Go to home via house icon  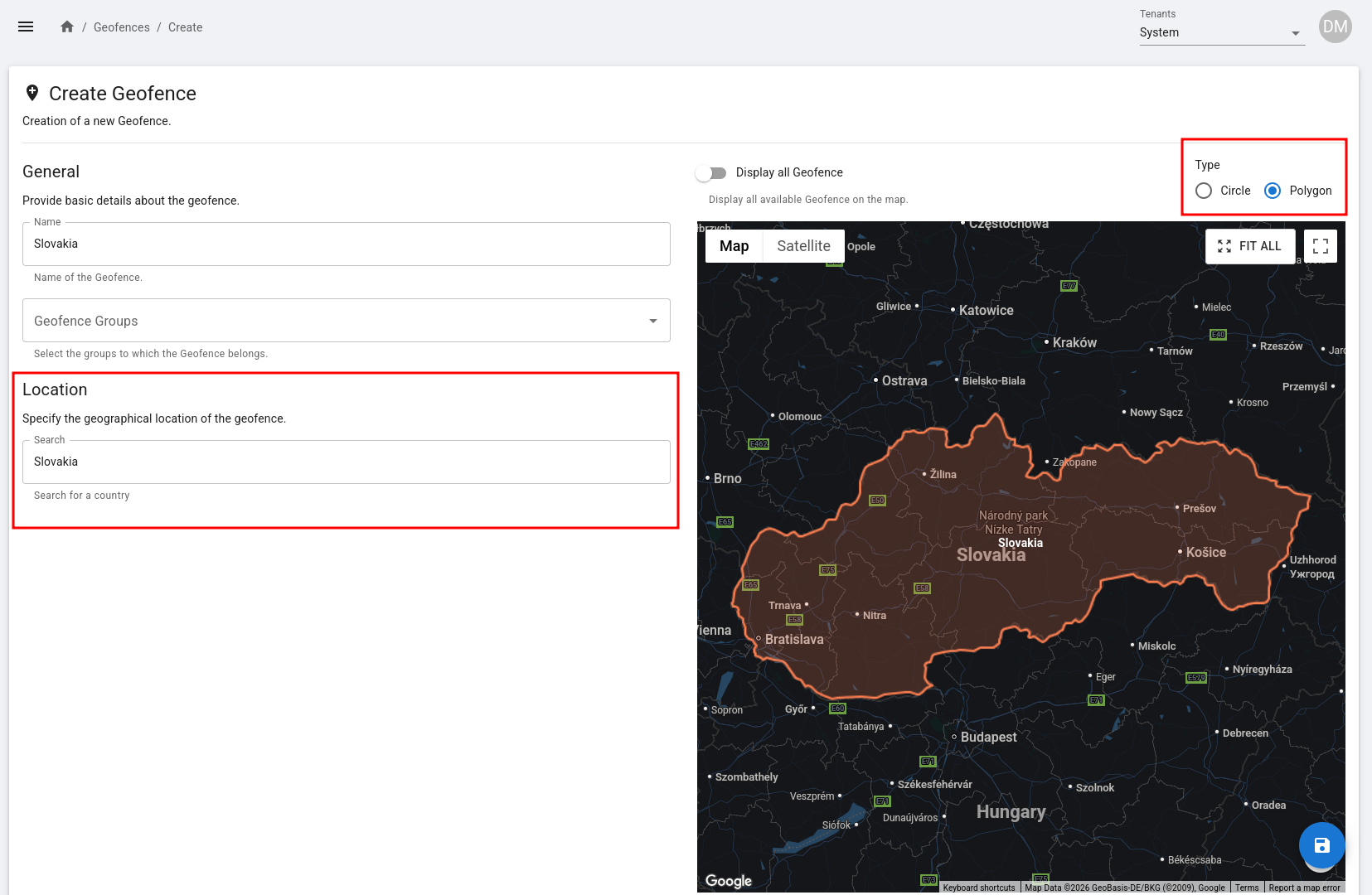[x=67, y=27]
